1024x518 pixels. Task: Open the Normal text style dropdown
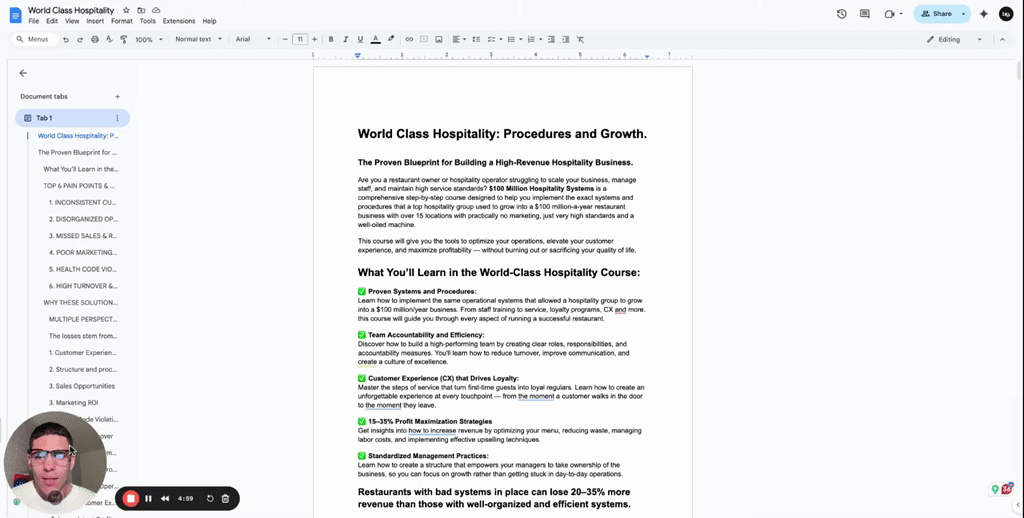198,39
